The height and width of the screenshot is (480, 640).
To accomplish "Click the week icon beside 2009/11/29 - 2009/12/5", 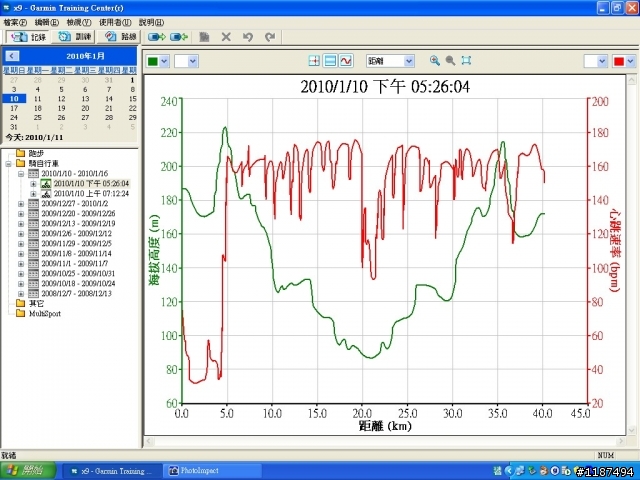I will pos(33,244).
